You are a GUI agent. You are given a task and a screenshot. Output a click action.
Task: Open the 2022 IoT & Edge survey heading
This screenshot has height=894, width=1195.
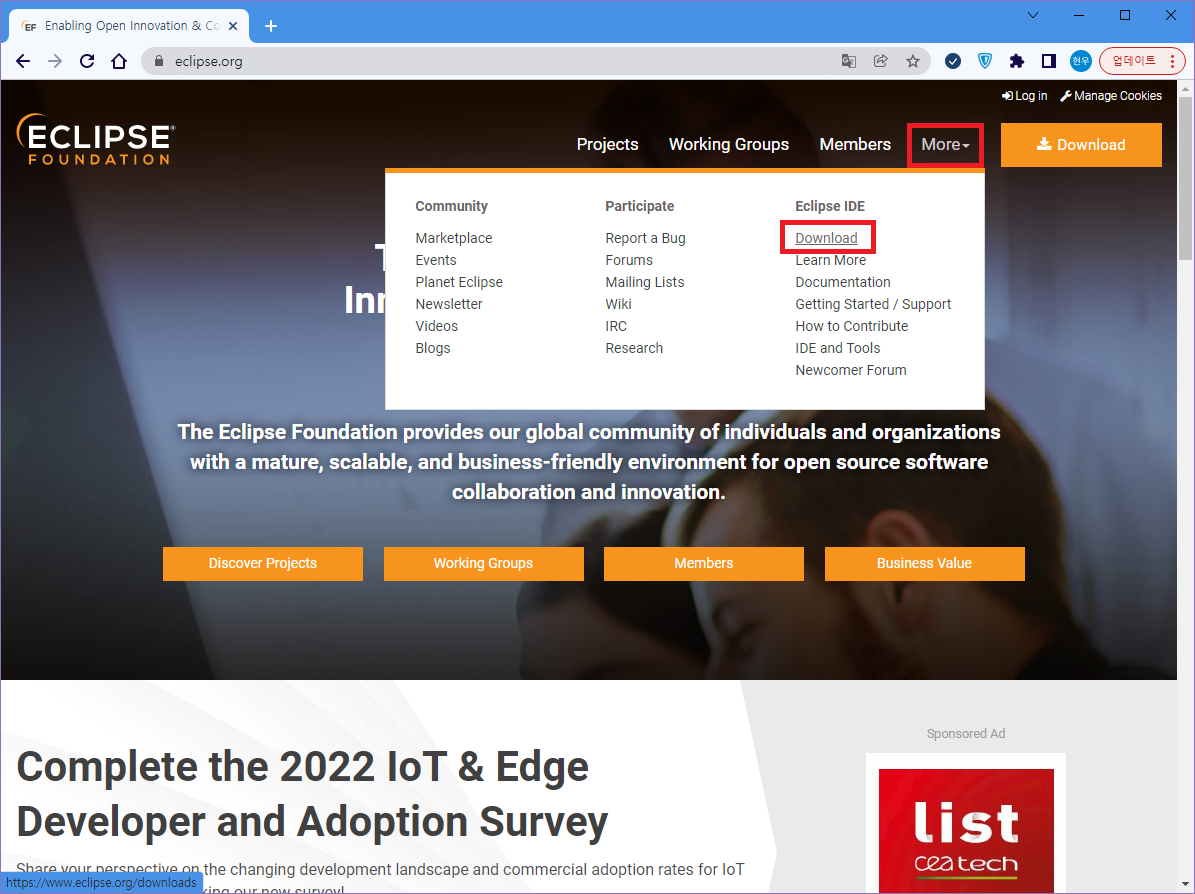point(312,794)
